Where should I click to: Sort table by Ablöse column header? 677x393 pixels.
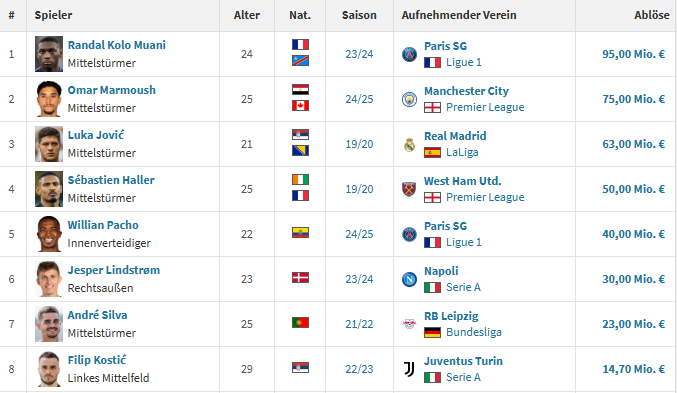point(652,15)
